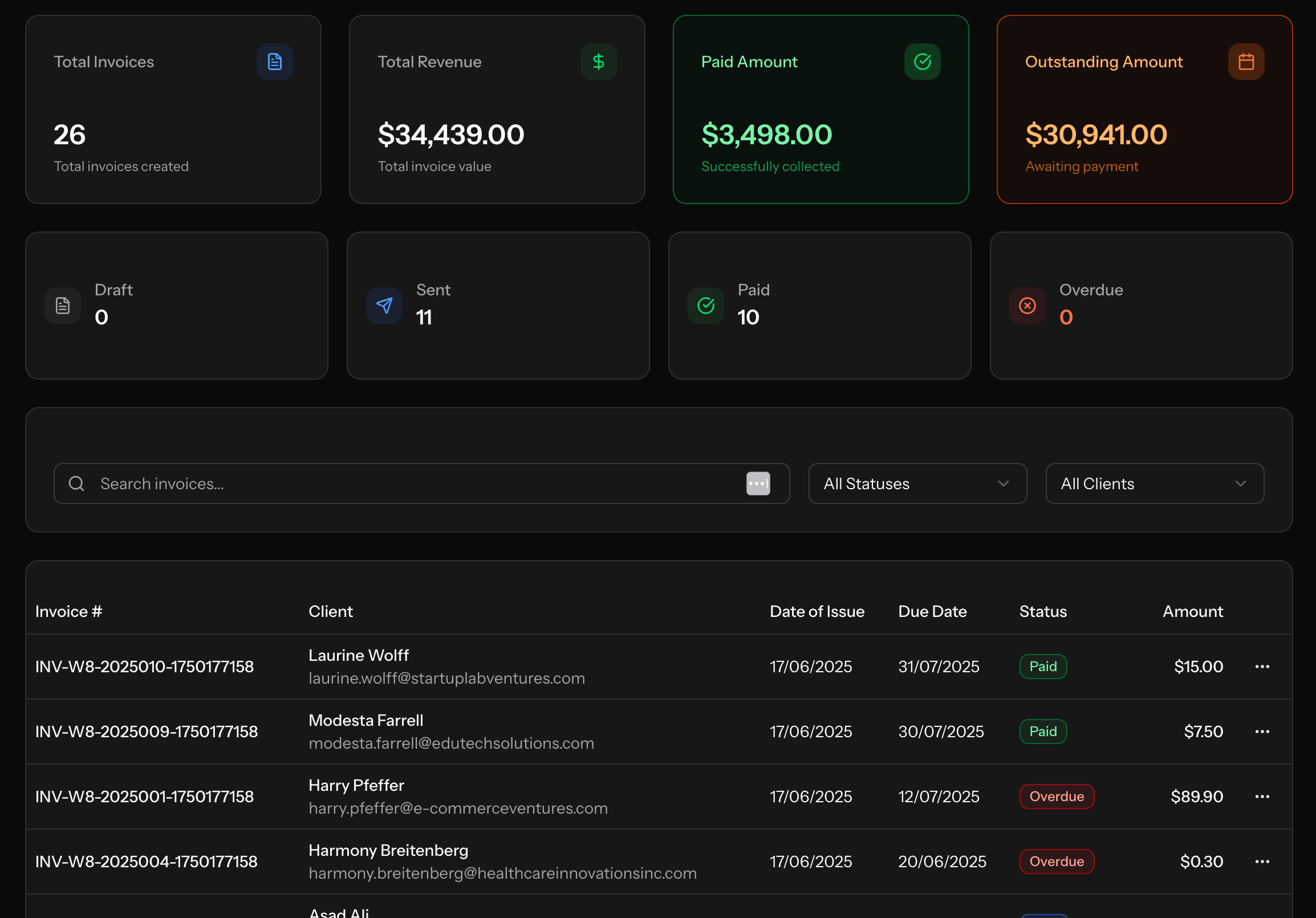The image size is (1316, 918).
Task: Click laurine.wolff@startuplabventures.com email link
Action: click(x=447, y=678)
